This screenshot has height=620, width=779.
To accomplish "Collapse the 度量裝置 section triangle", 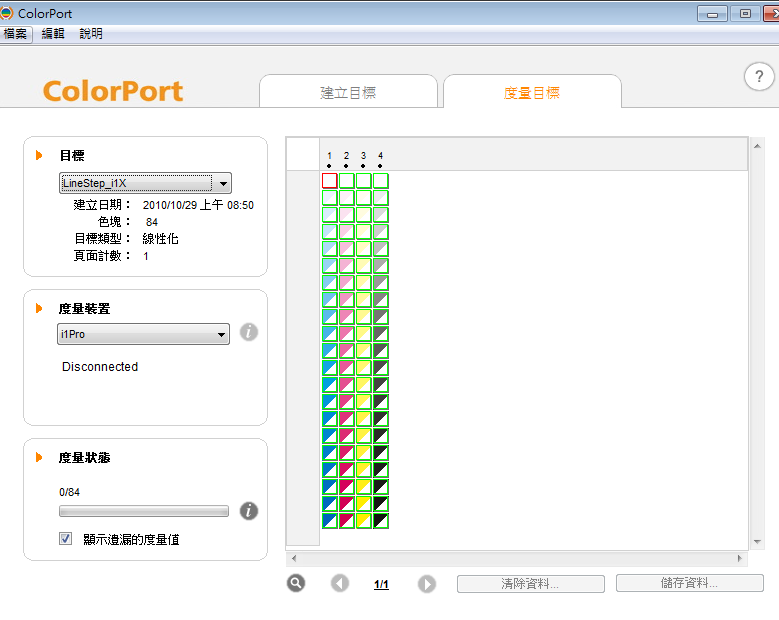I will tap(39, 309).
